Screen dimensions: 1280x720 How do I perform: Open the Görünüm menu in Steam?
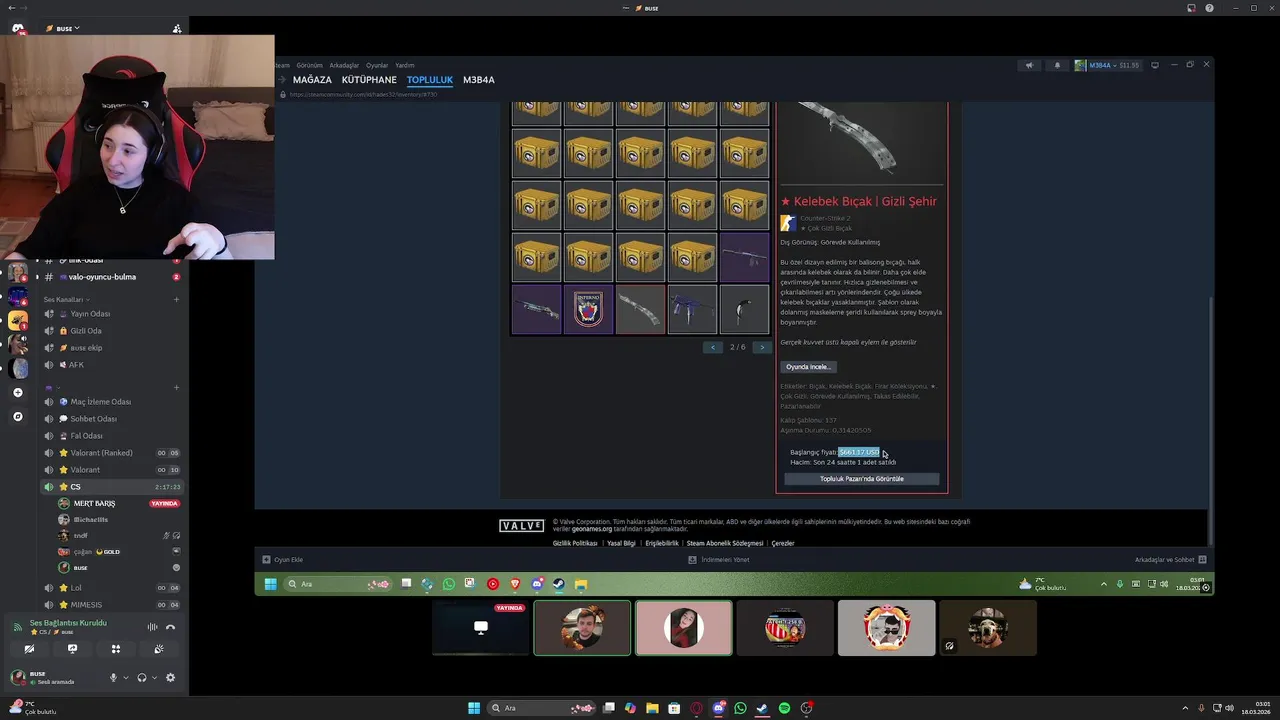[310, 65]
